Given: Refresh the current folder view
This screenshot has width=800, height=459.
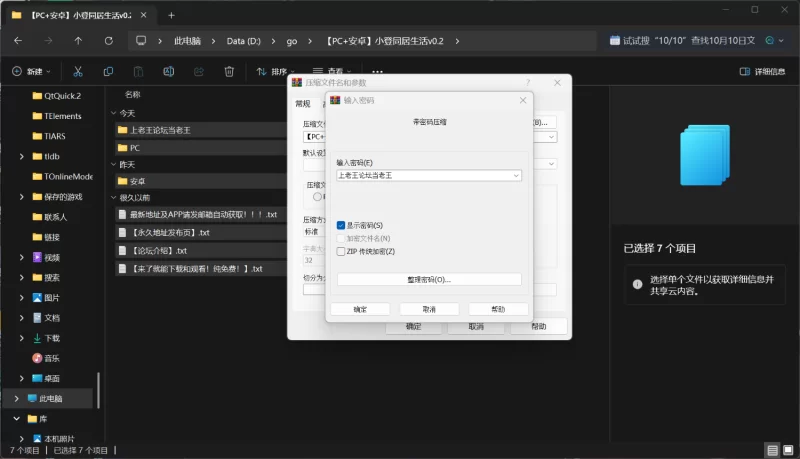Looking at the screenshot, I should tap(109, 41).
